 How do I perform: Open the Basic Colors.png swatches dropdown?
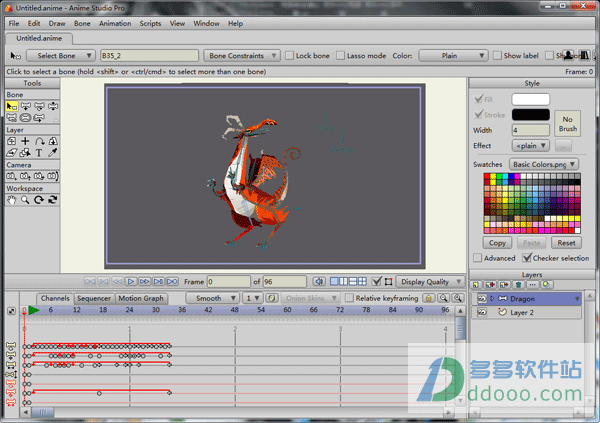coord(544,165)
